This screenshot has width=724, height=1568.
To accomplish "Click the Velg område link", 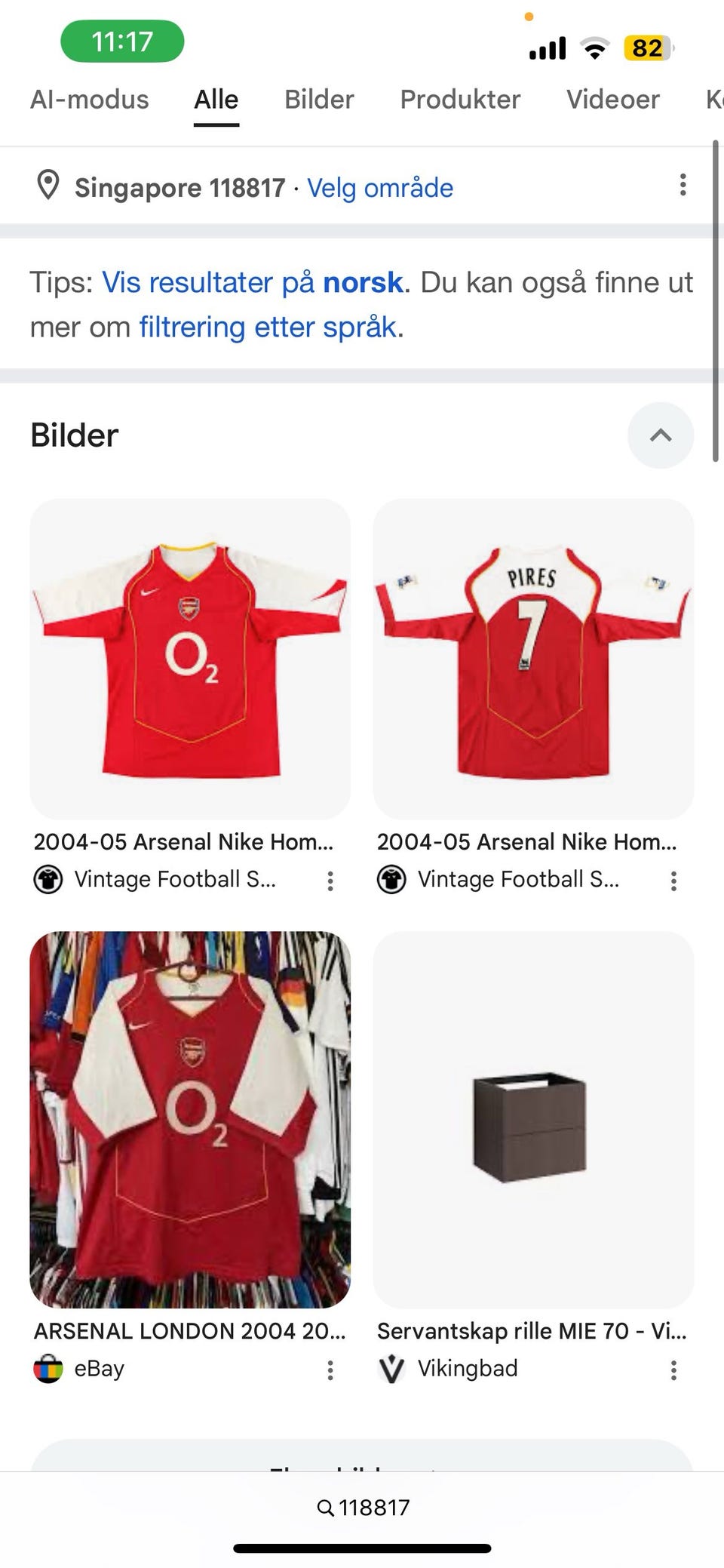I will (x=380, y=188).
